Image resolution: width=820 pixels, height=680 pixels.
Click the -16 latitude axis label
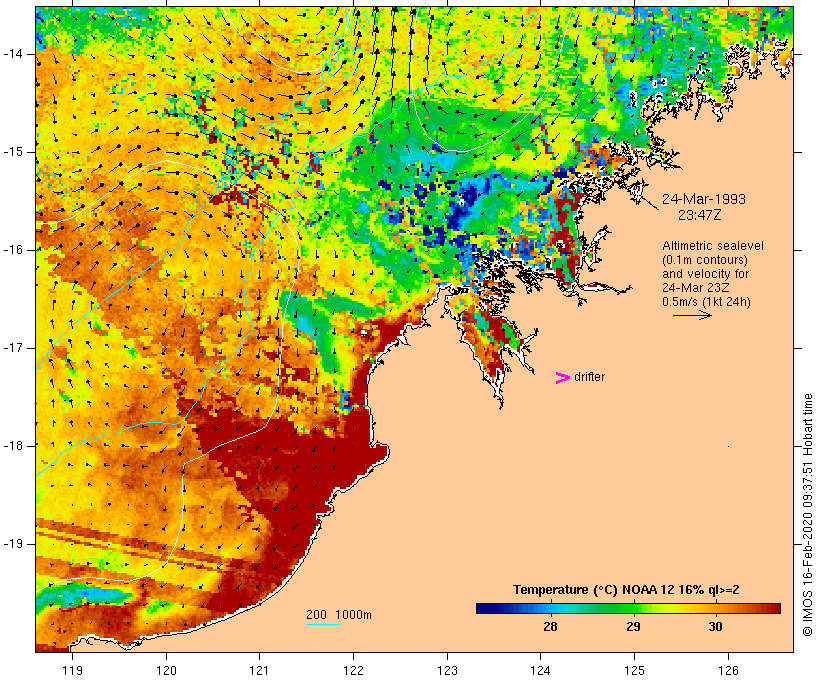[13, 250]
